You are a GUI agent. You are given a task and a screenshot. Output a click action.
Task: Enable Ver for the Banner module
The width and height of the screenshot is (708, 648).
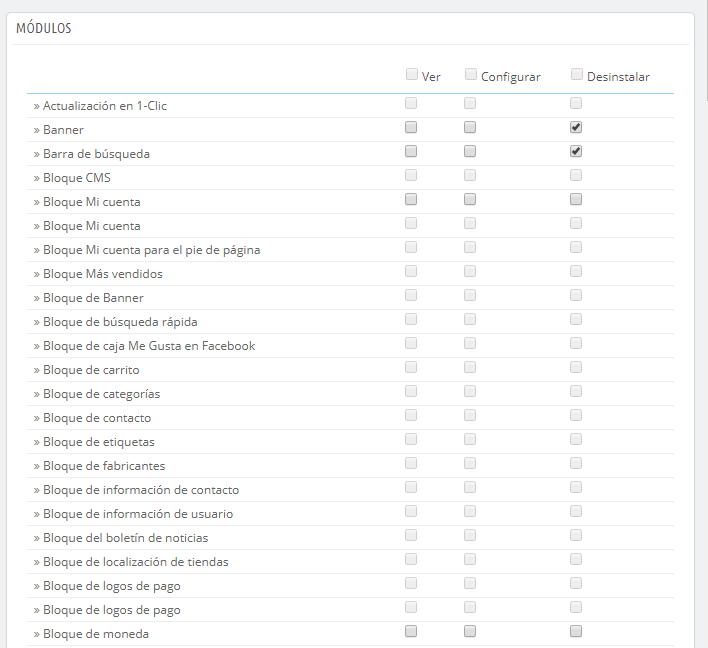click(411, 128)
